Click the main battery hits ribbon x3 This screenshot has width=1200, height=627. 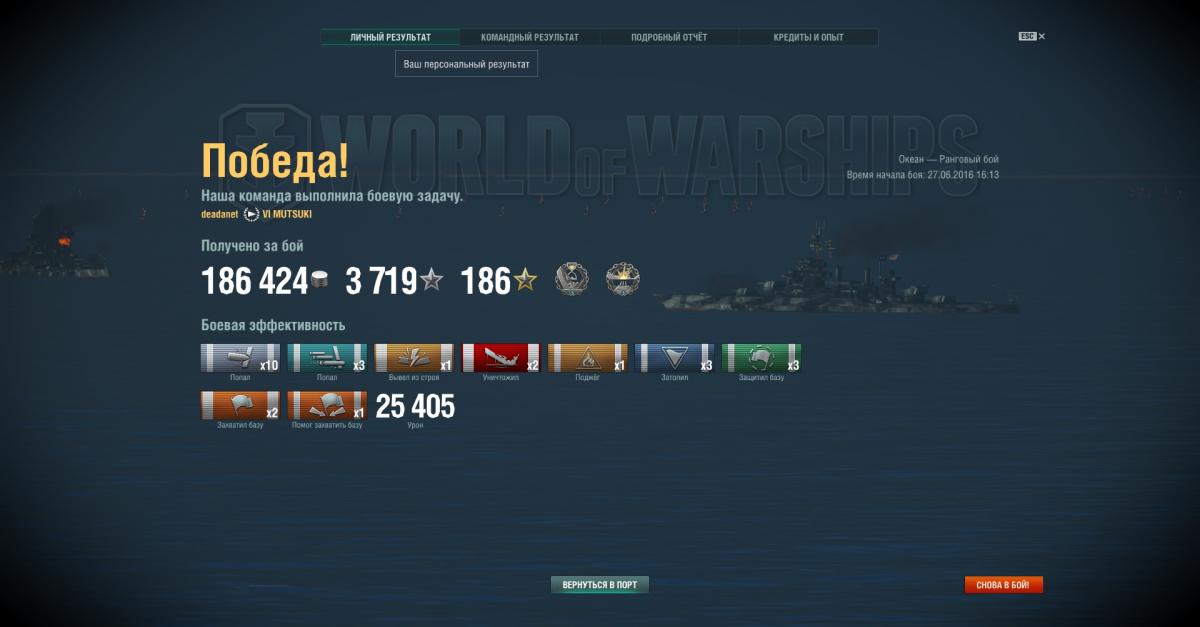click(x=327, y=358)
